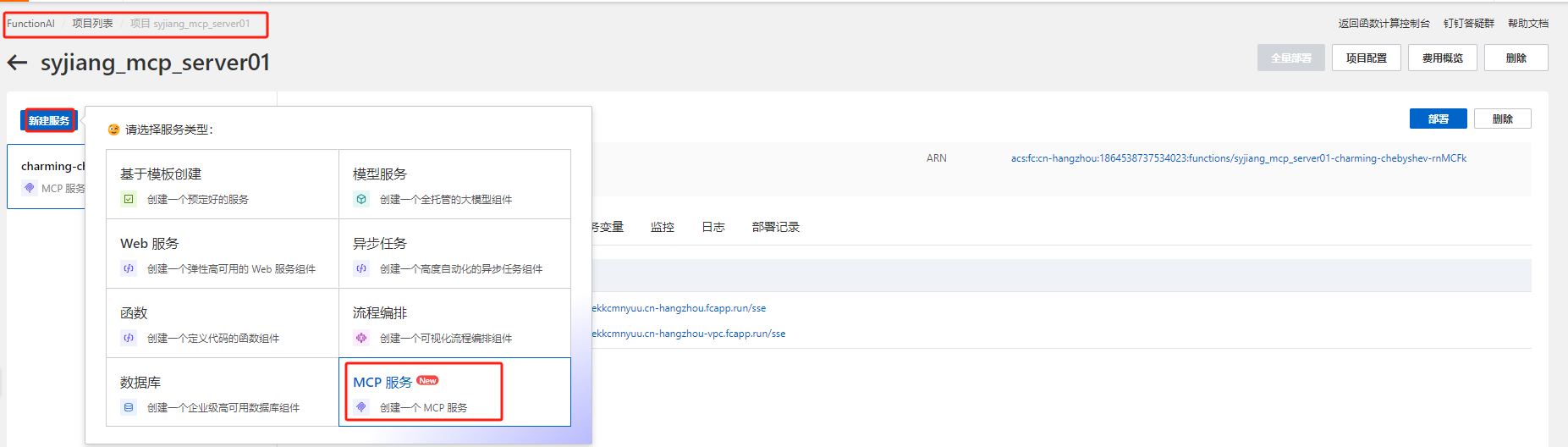
Task: Open the ARN function link
Action: coord(1239,158)
